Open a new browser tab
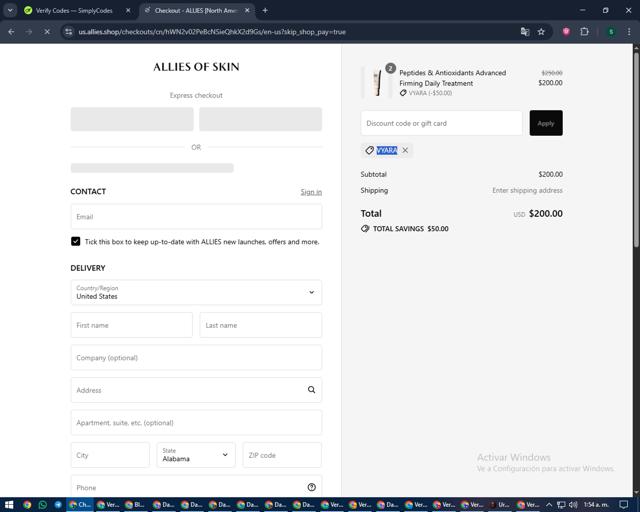Viewport: 640px width, 512px height. [x=265, y=11]
